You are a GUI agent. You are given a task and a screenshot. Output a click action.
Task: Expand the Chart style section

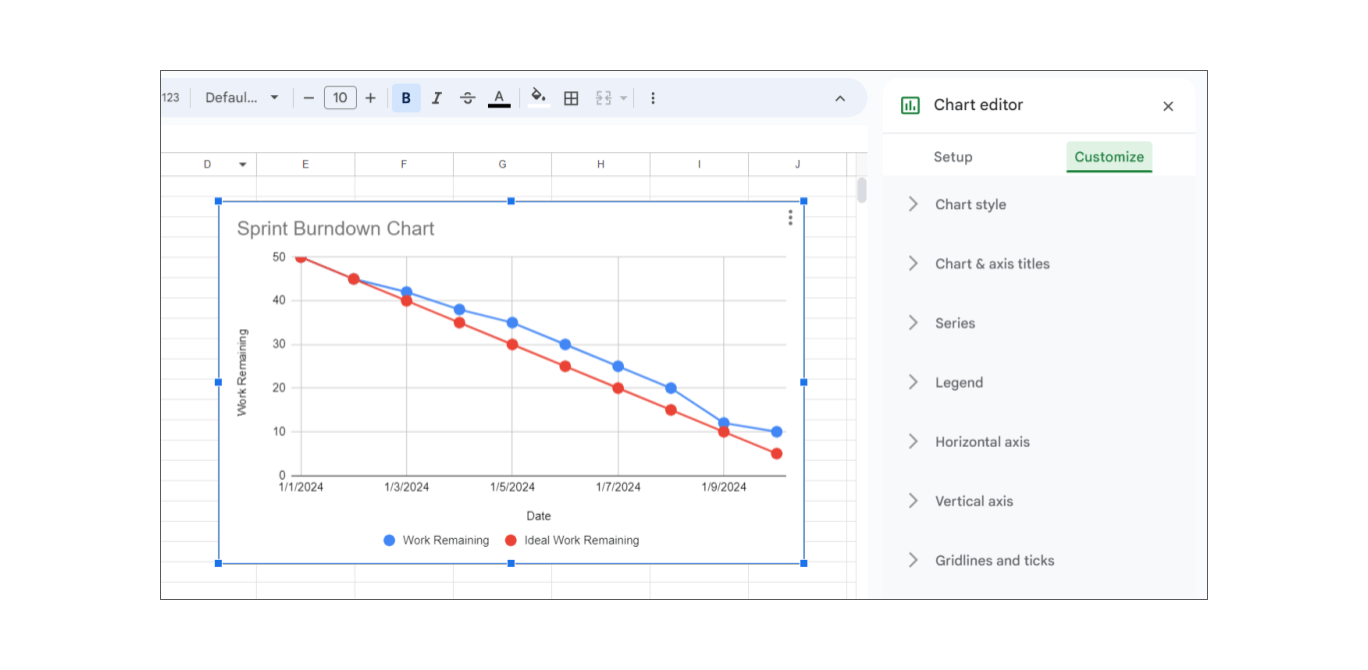(x=970, y=204)
